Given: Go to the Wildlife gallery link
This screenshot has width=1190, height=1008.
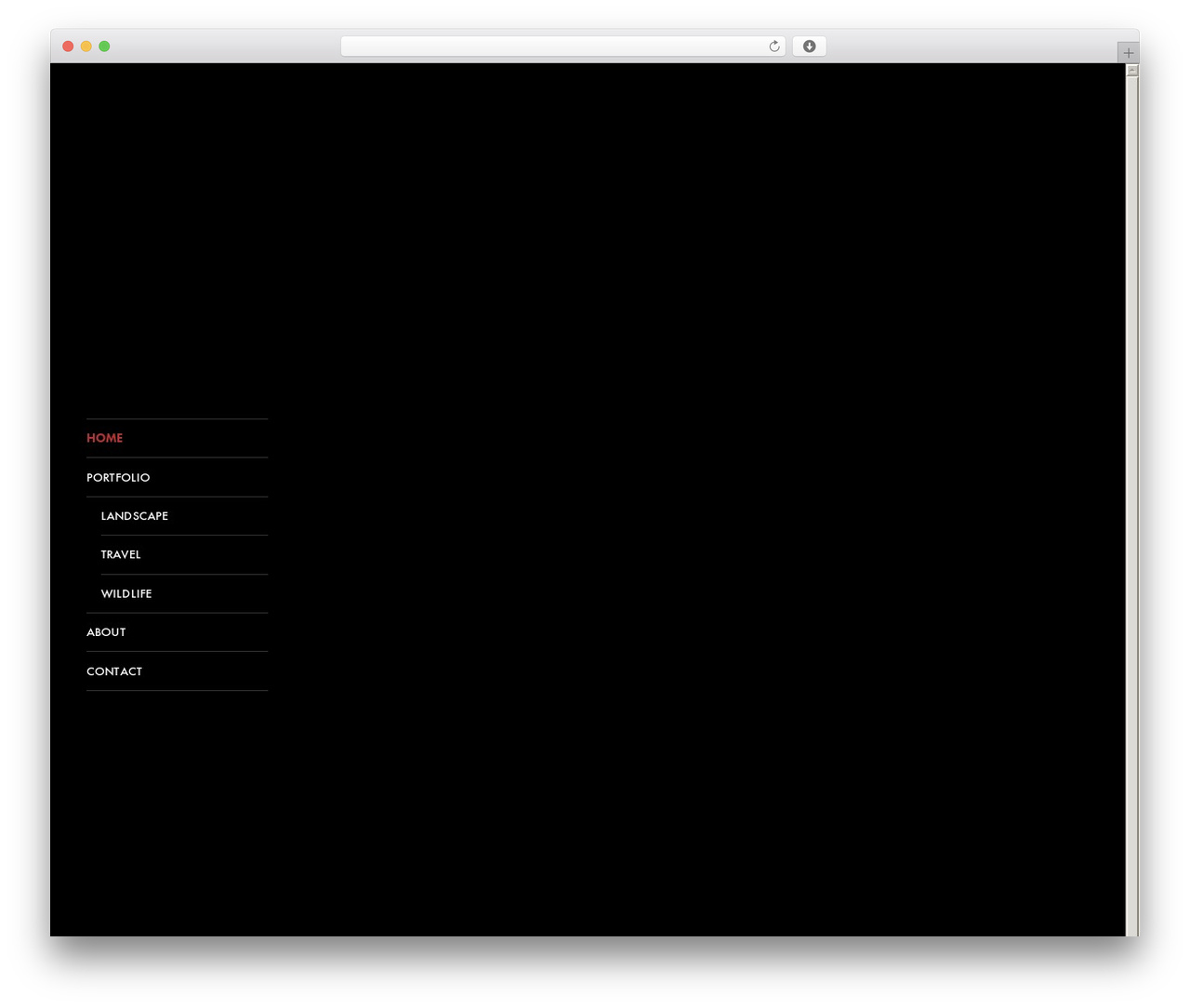Looking at the screenshot, I should [126, 593].
